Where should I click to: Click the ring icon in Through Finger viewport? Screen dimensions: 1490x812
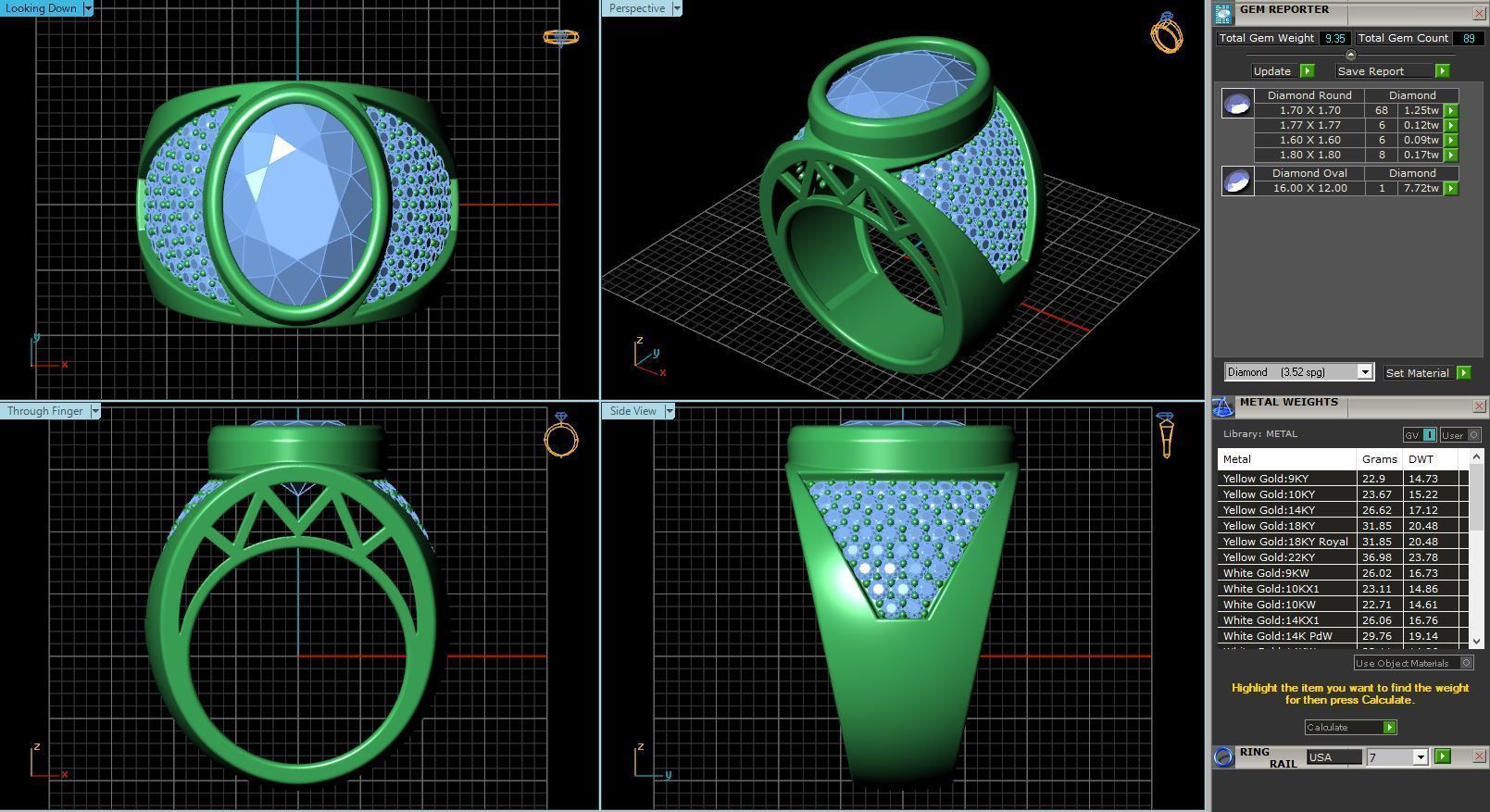pyautogui.click(x=560, y=434)
